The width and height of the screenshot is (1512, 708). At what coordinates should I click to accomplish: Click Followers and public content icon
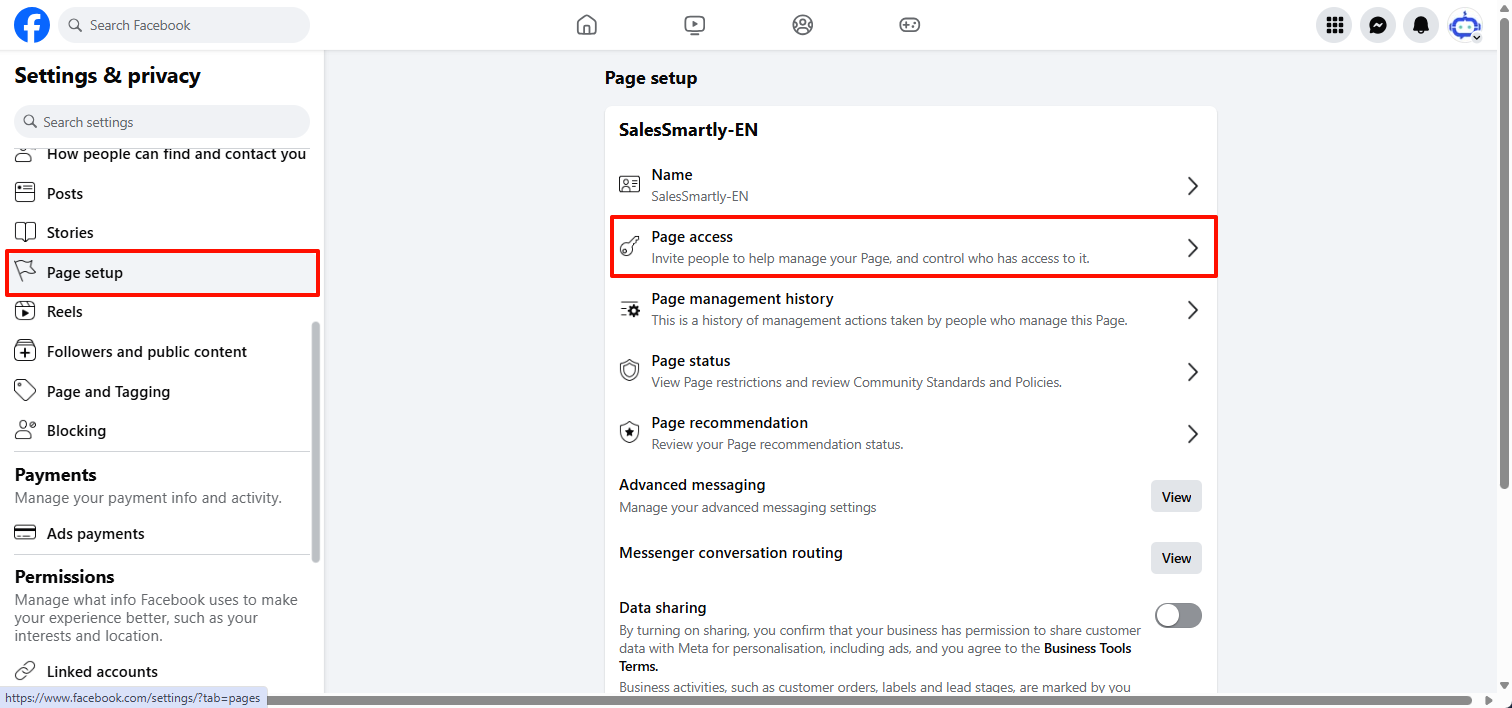click(x=25, y=351)
